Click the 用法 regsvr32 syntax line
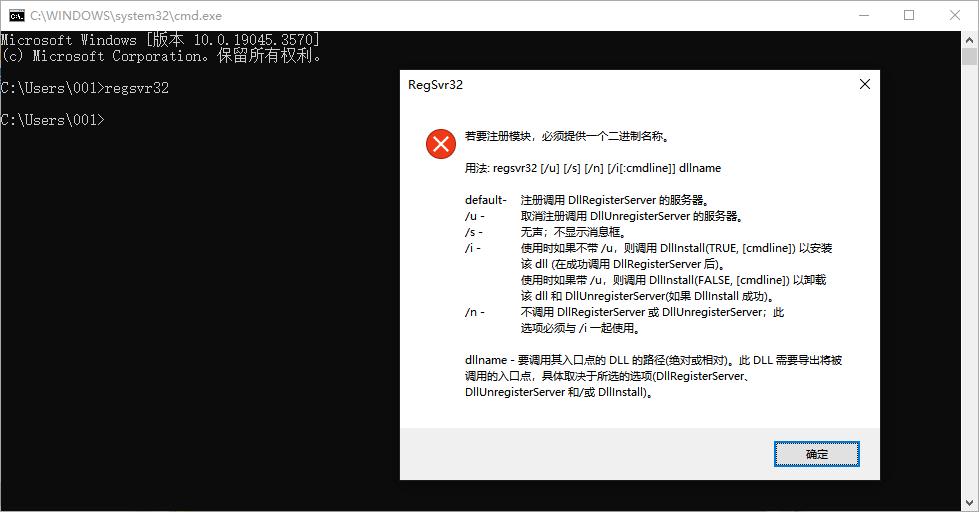The height and width of the screenshot is (512, 979). click(x=592, y=168)
